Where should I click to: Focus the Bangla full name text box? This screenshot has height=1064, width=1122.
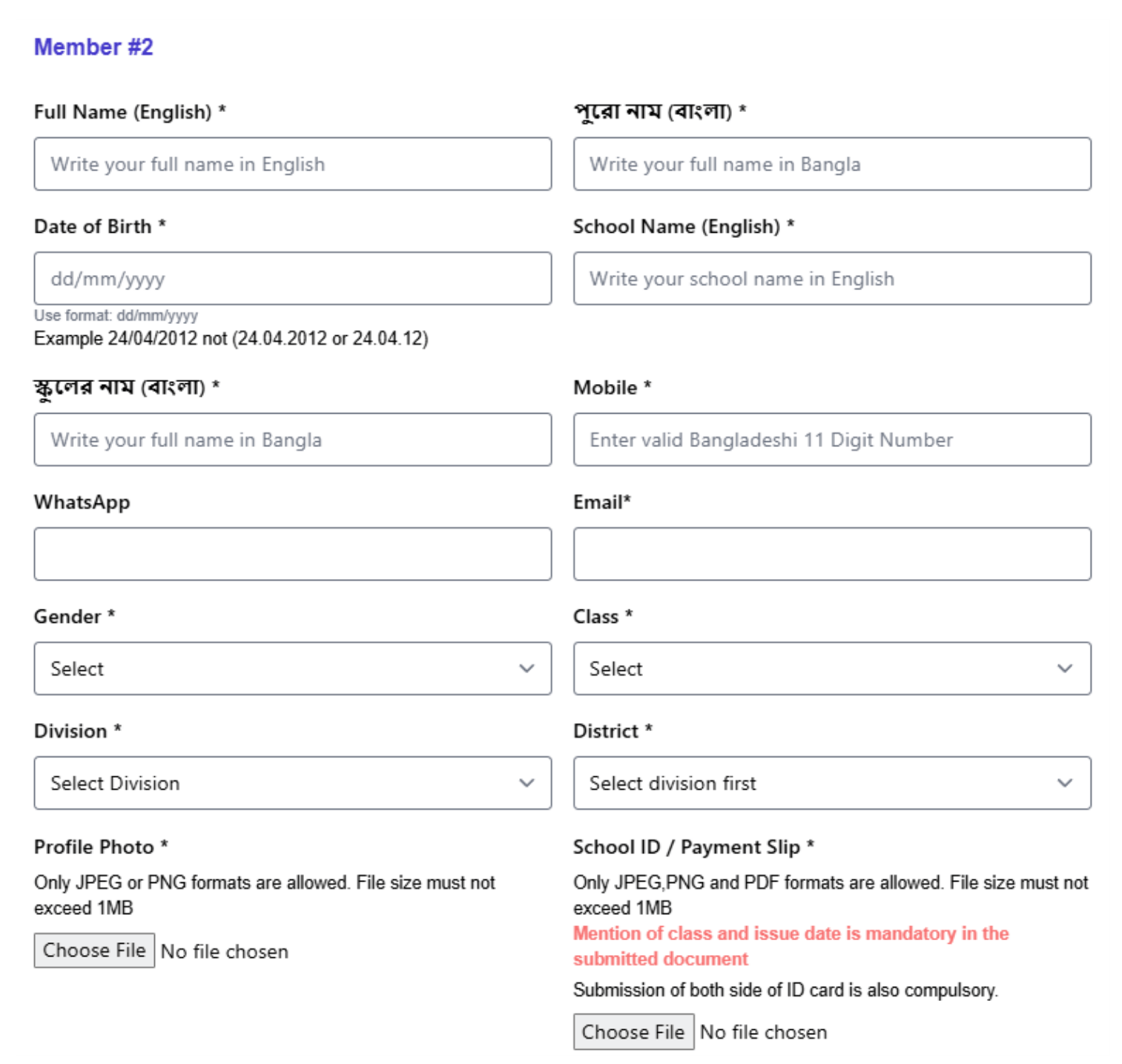tap(832, 164)
